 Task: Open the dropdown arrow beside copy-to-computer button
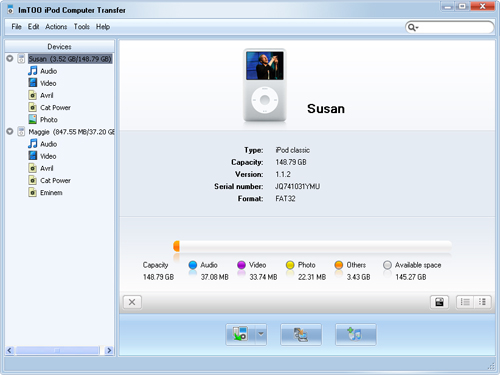click(x=261, y=334)
